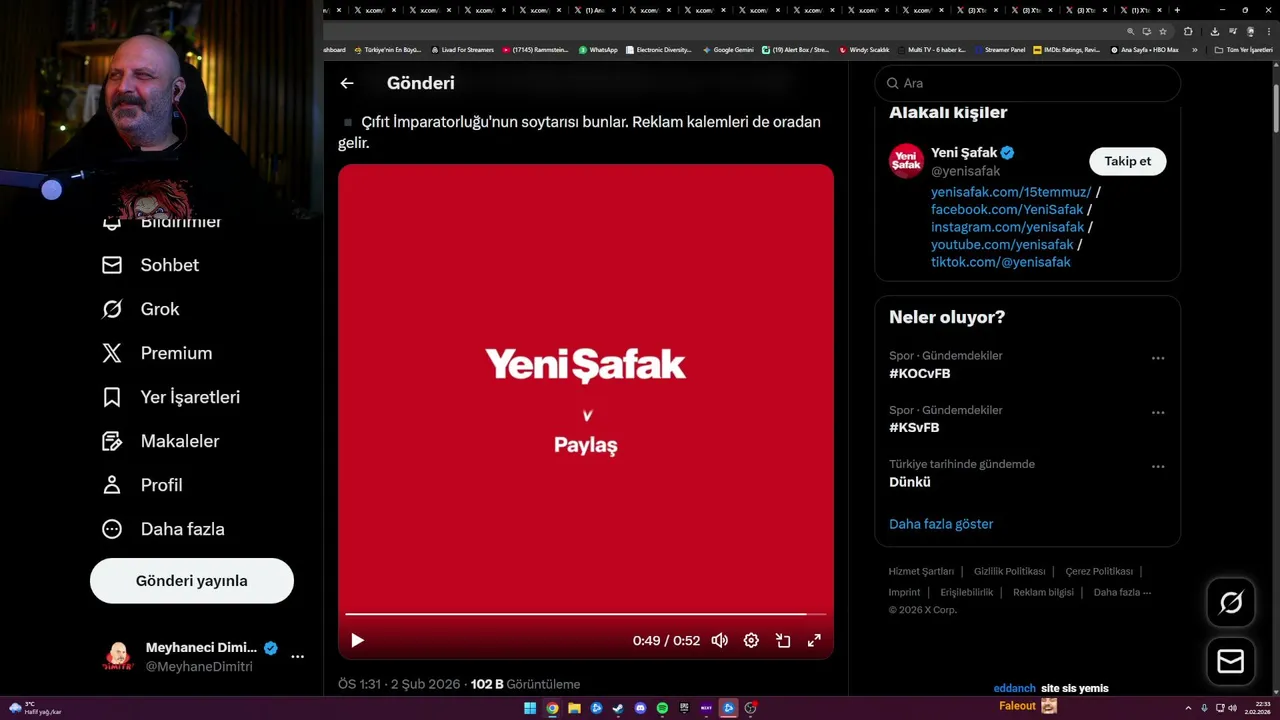This screenshot has width=1280, height=720.
Task: Toggle picture-in-picture for video
Action: 783,640
